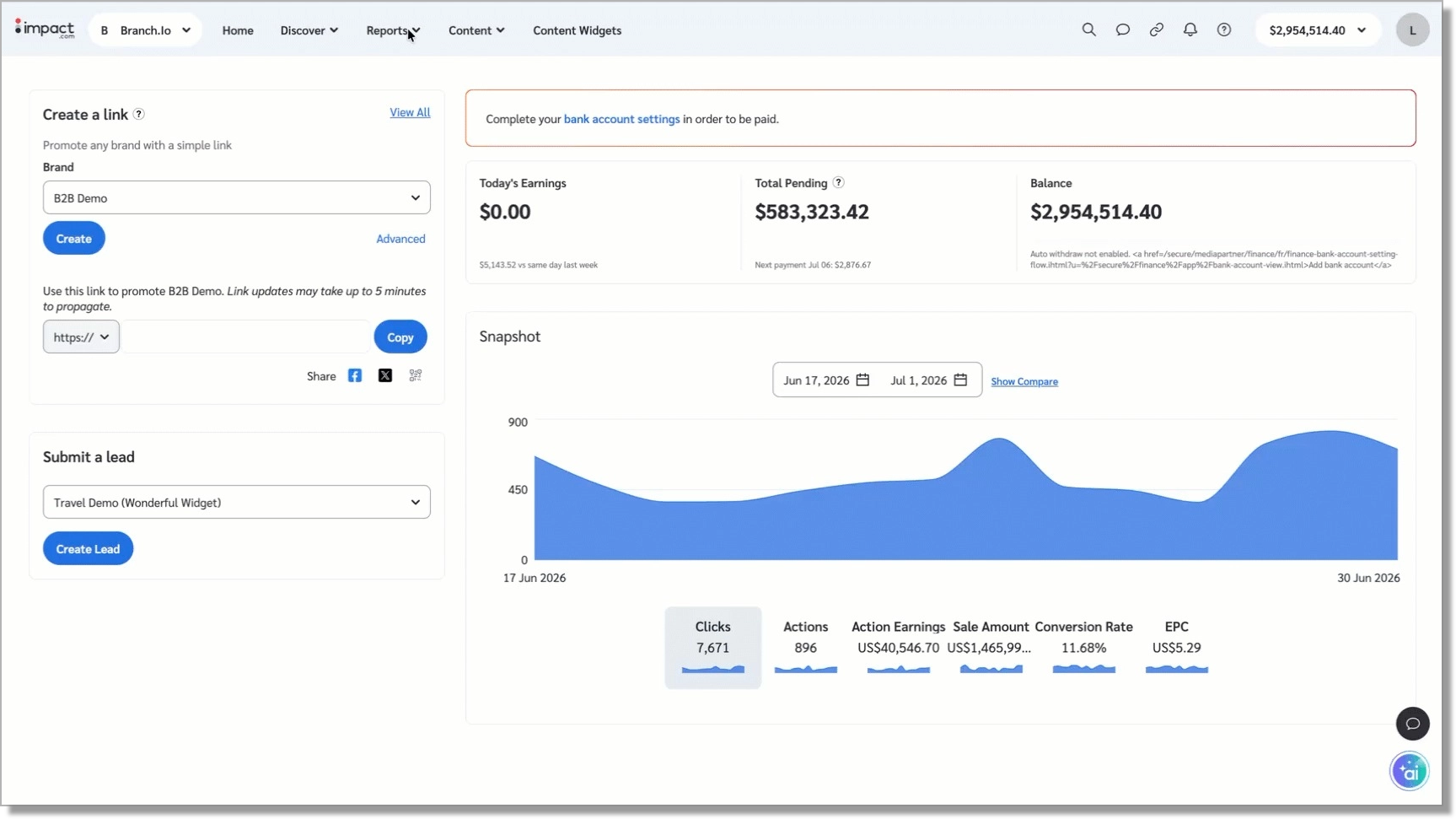The width and height of the screenshot is (1456, 819).
Task: Click the link chain icon in header
Action: pyautogui.click(x=1156, y=30)
